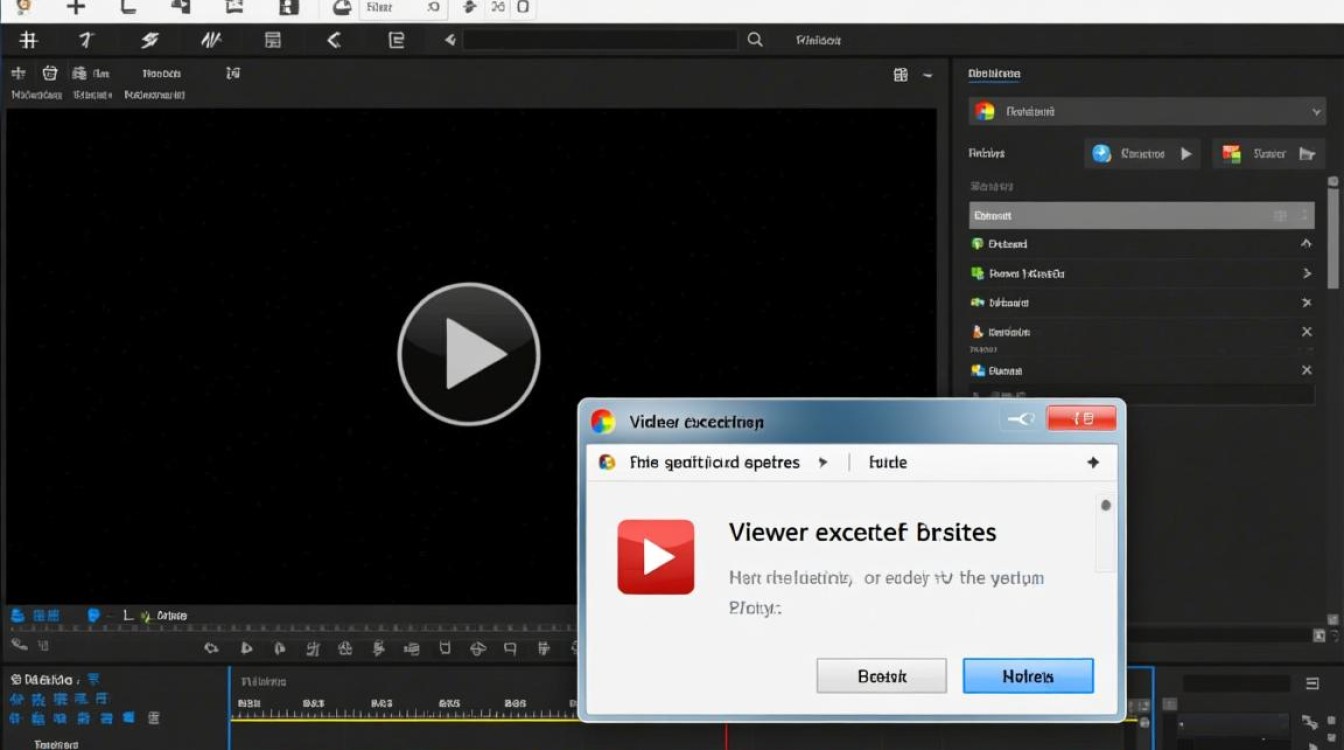Screen dimensions: 1344x750
Task: Click the large play overlay on the video preview
Action: (x=468, y=353)
